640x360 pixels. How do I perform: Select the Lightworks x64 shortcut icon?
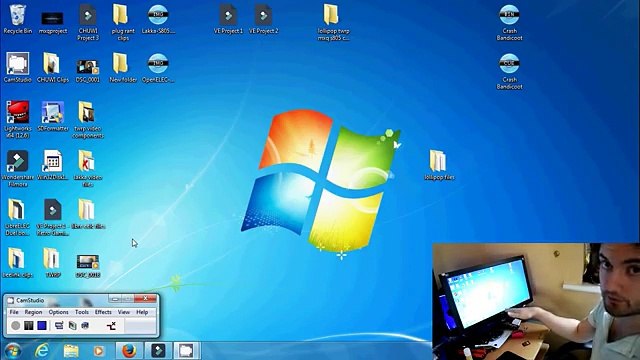tap(18, 119)
